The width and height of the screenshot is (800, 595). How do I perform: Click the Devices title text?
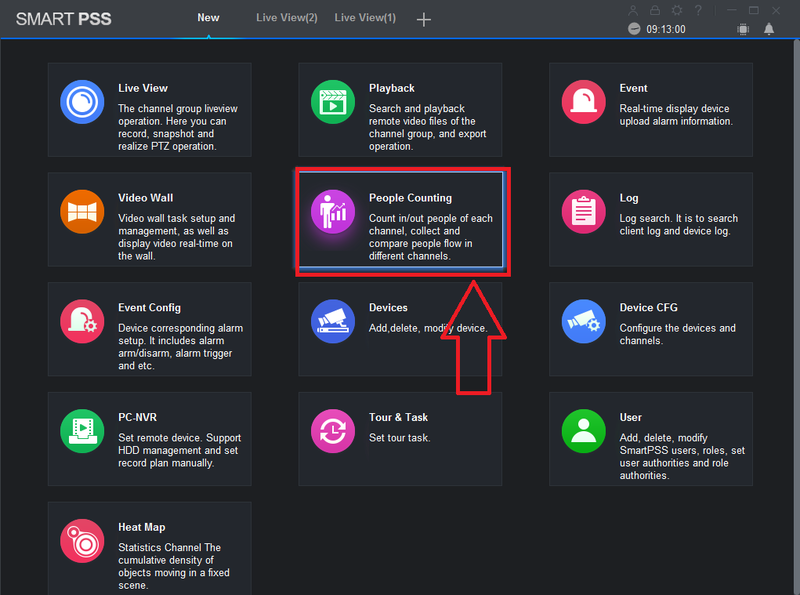pos(388,308)
